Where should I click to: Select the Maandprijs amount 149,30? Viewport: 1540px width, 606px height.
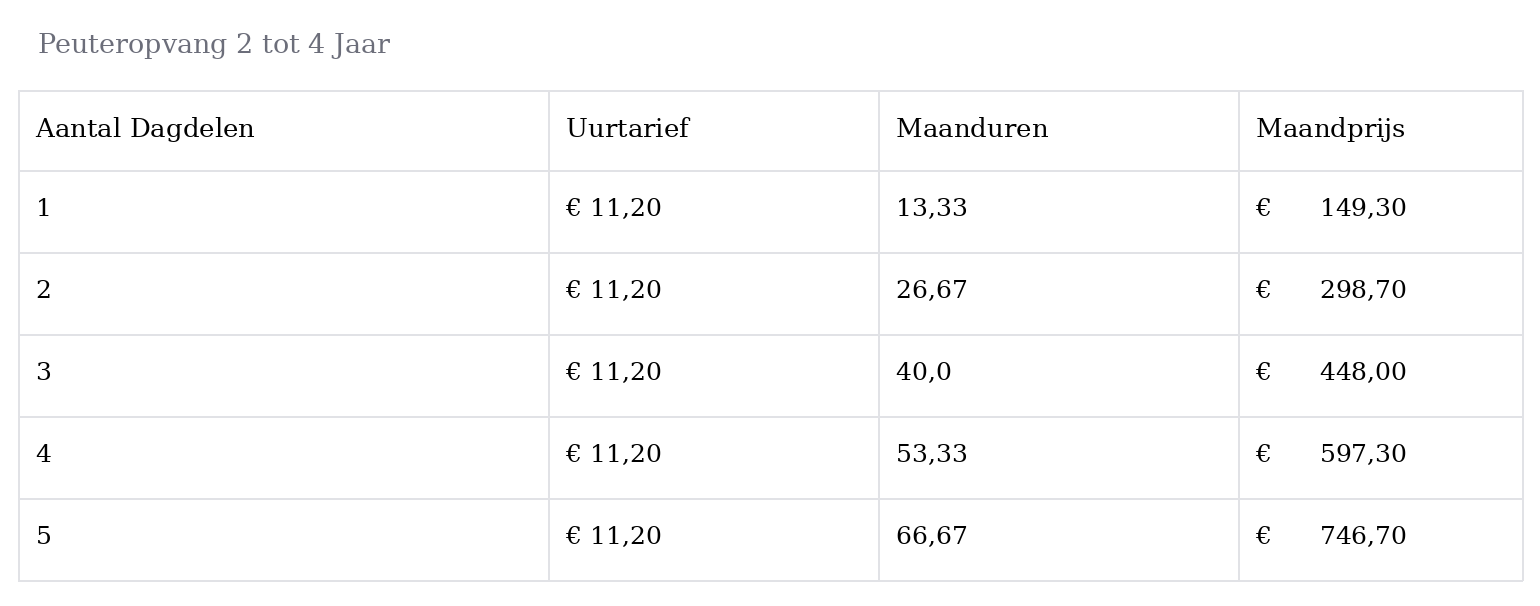click(x=1363, y=209)
